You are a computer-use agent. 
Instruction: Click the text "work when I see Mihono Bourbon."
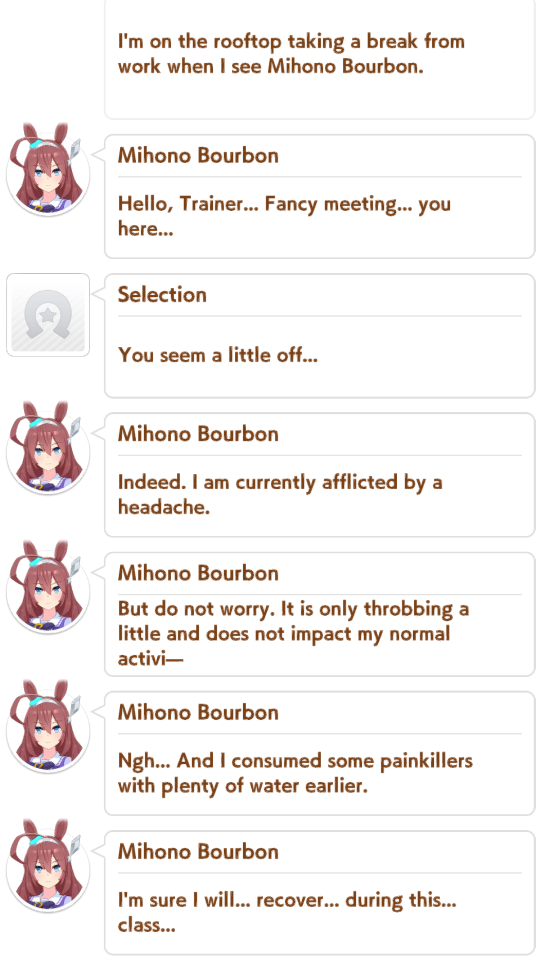[x=271, y=66]
